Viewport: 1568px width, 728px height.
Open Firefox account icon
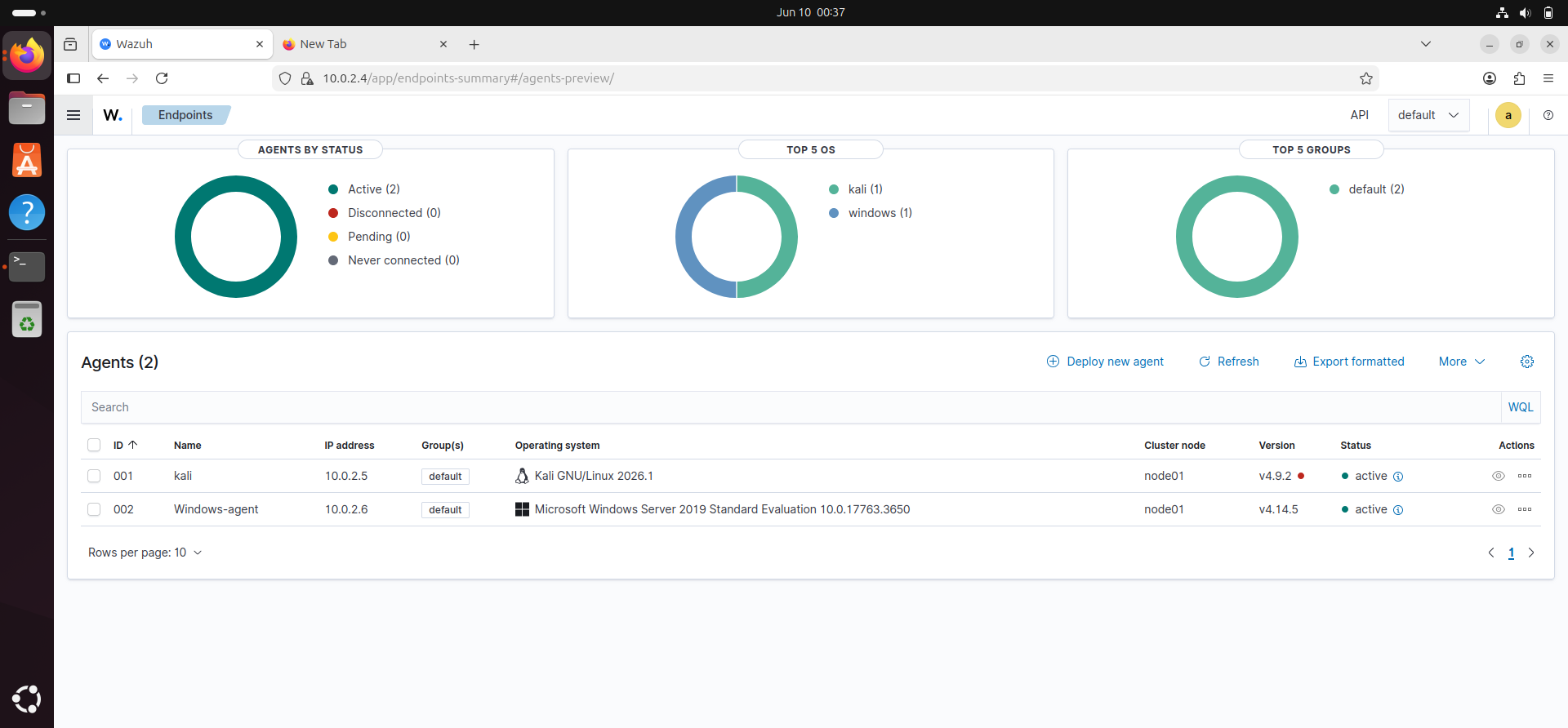(x=1490, y=78)
